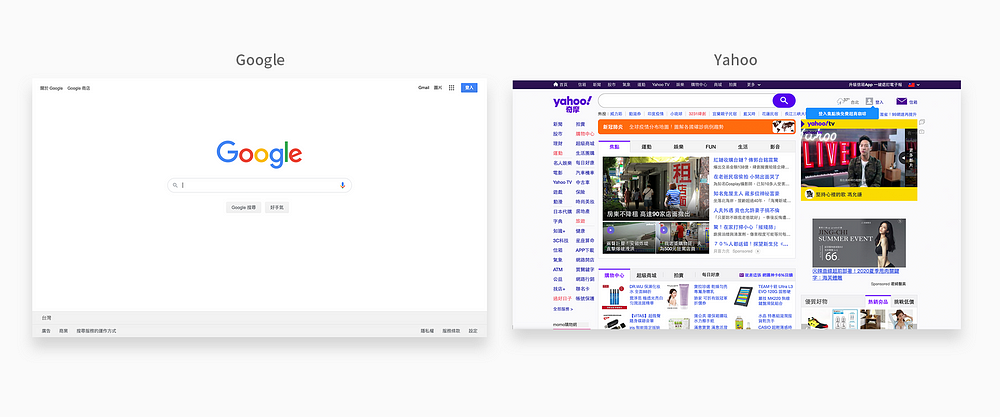Screen dimensions: 1000x417
Task: Open the dropdown arrow beside the flag
Action: [918, 85]
